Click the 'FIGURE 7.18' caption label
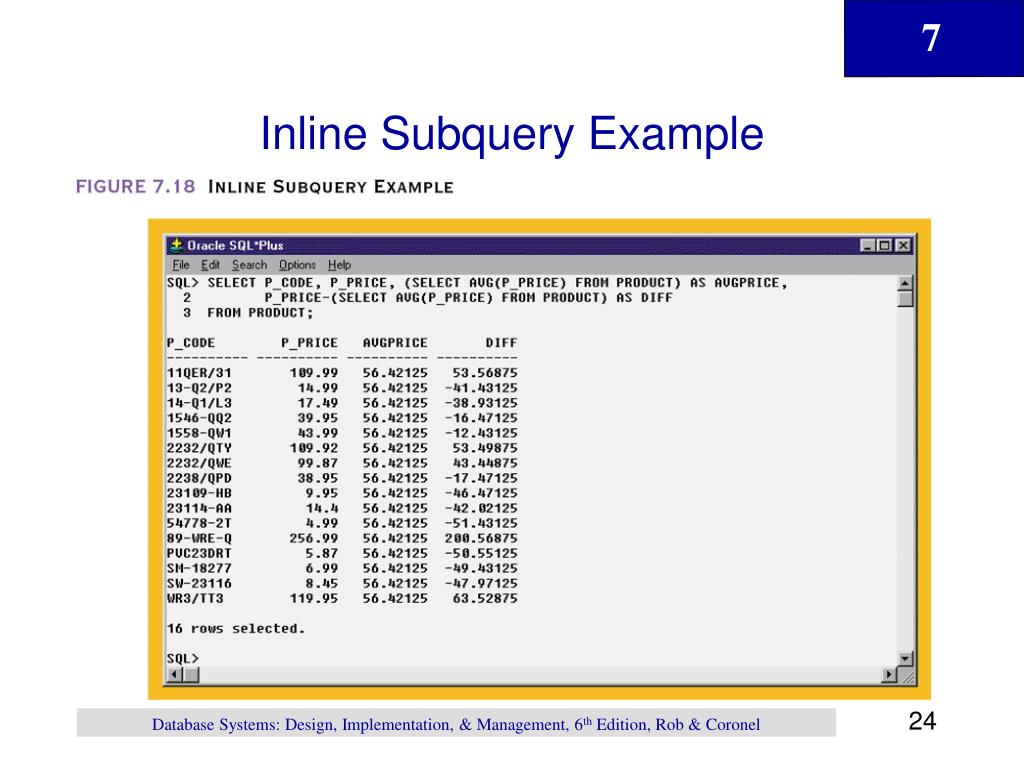 coord(135,187)
